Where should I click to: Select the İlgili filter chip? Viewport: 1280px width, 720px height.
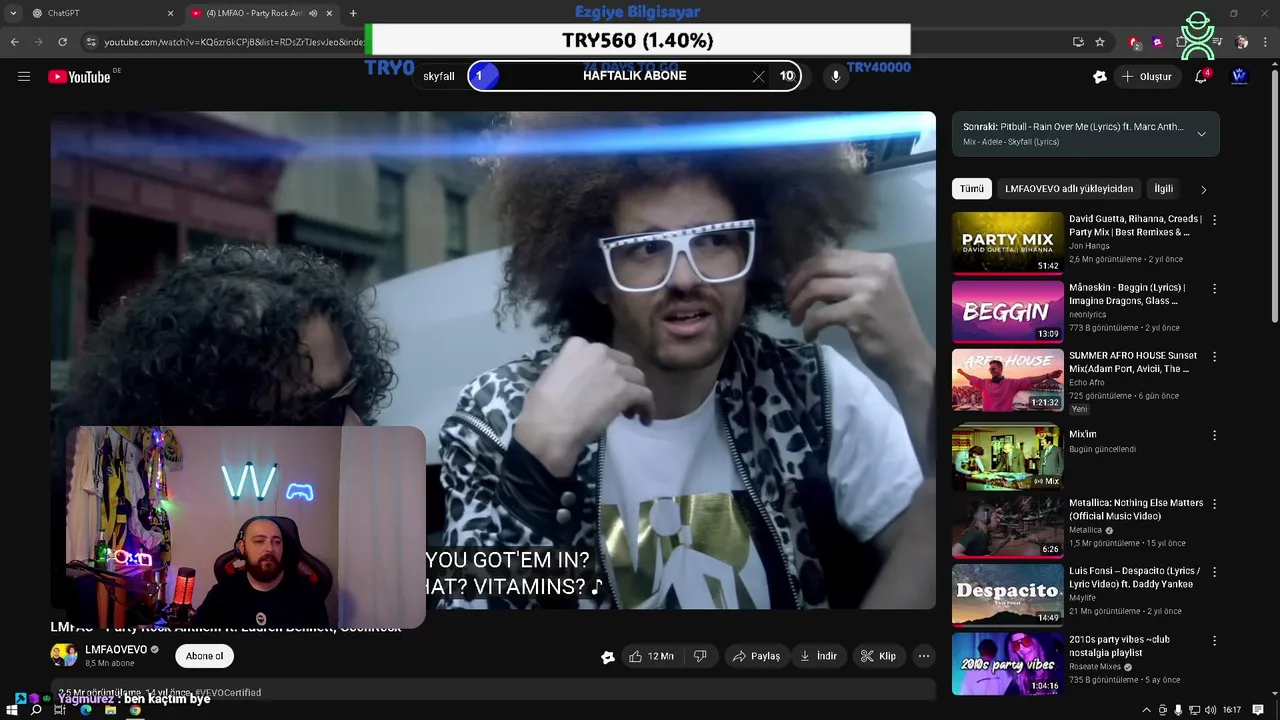click(1164, 189)
